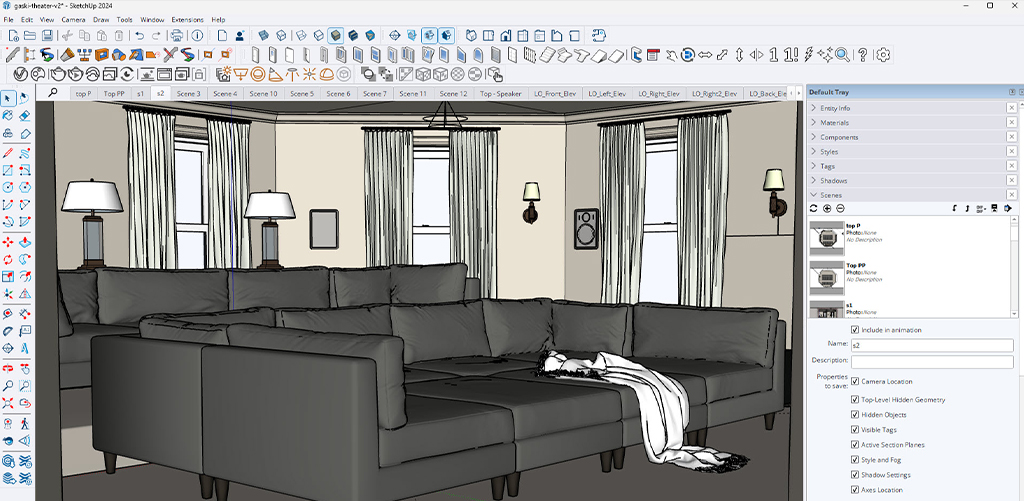Image resolution: width=1024 pixels, height=501 pixels.
Task: Toggle the Camera Location checkbox
Action: coord(854,381)
